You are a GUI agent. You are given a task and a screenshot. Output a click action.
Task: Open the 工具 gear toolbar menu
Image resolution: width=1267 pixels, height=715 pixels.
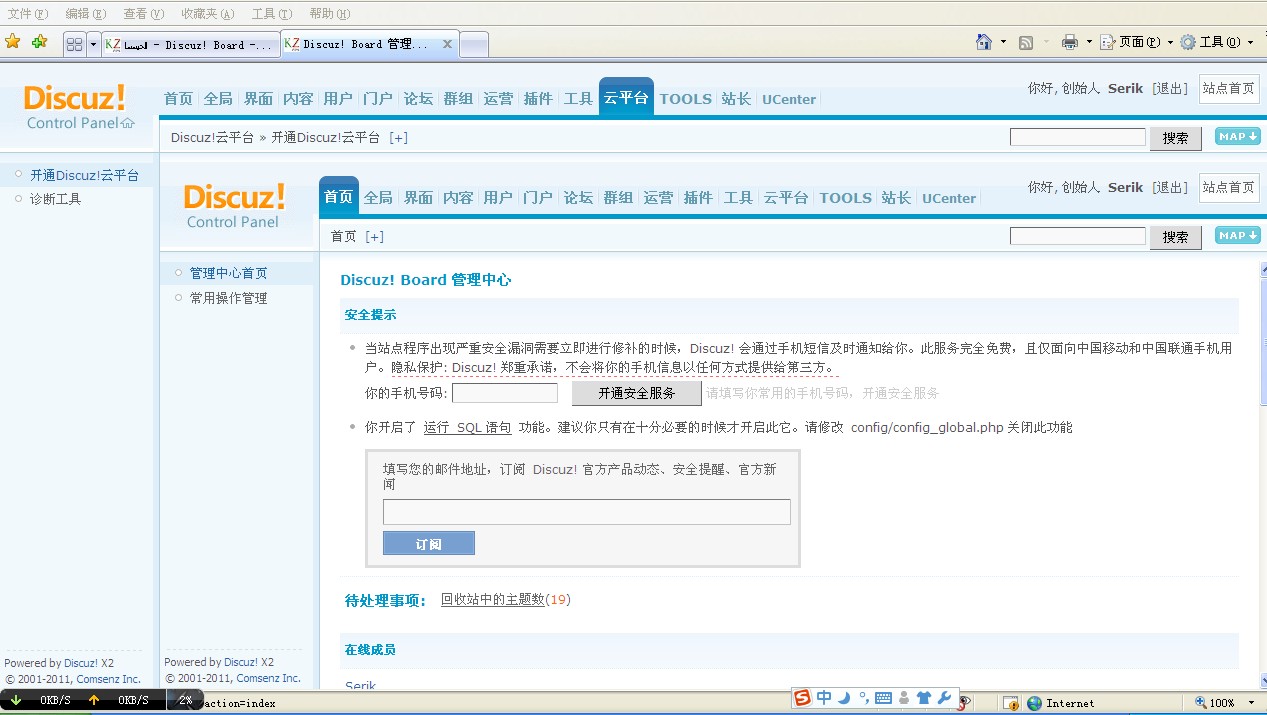pos(1215,42)
